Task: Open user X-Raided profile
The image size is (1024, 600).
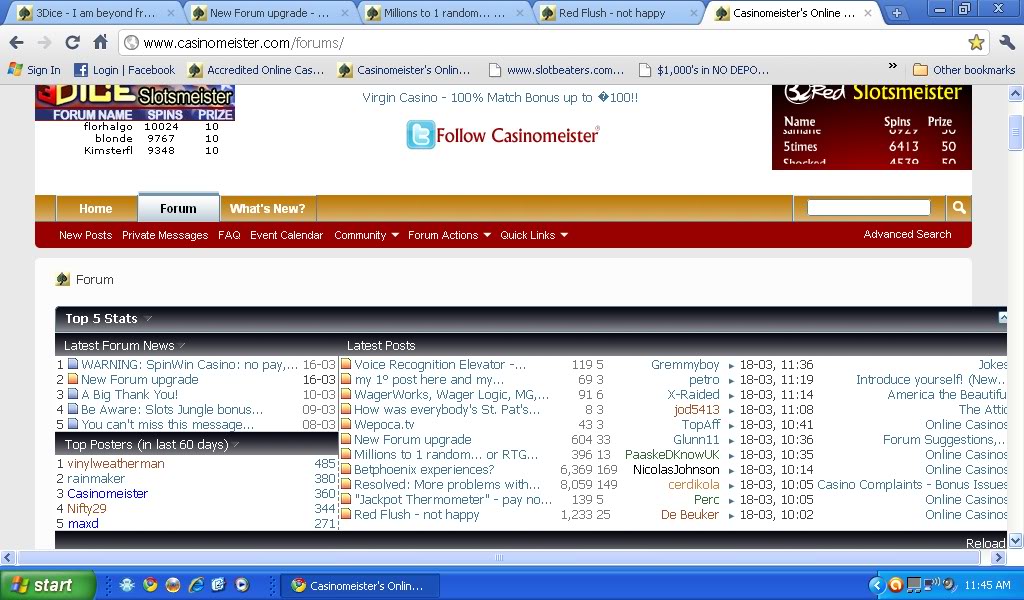Action: click(693, 394)
